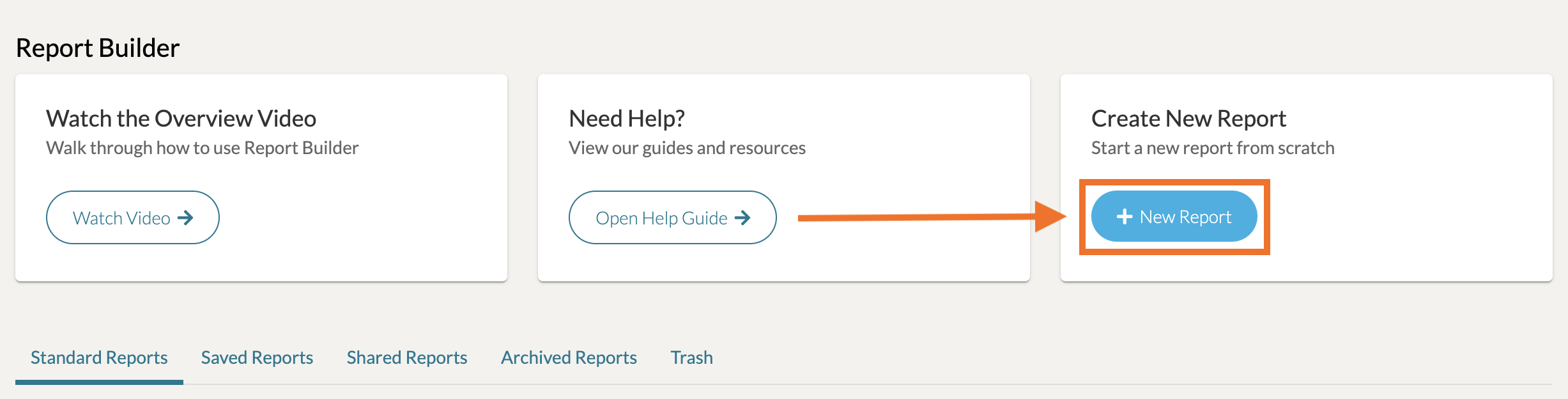Click the Watch the Overview Video heading

(181, 118)
